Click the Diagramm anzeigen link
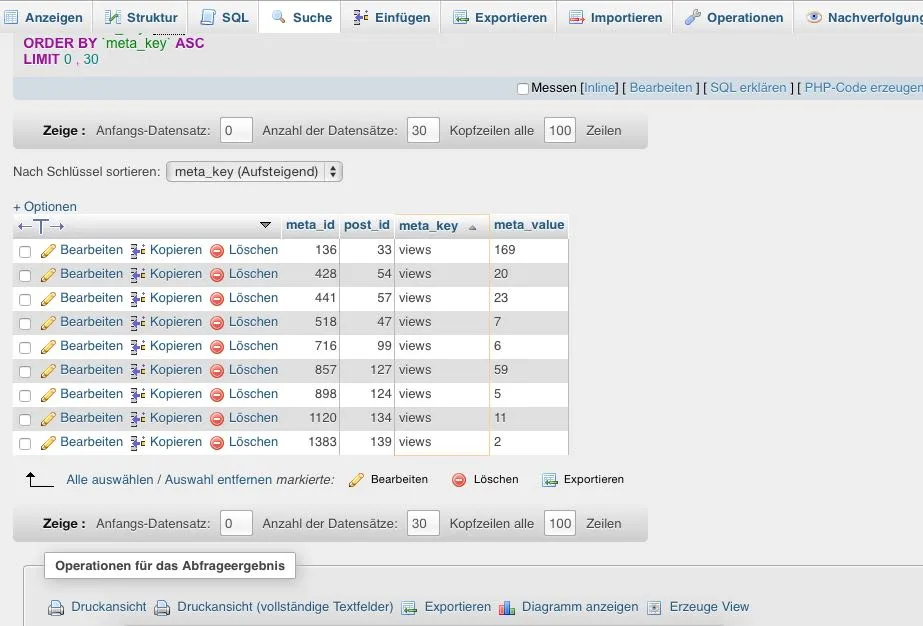Image resolution: width=923 pixels, height=626 pixels. click(580, 607)
